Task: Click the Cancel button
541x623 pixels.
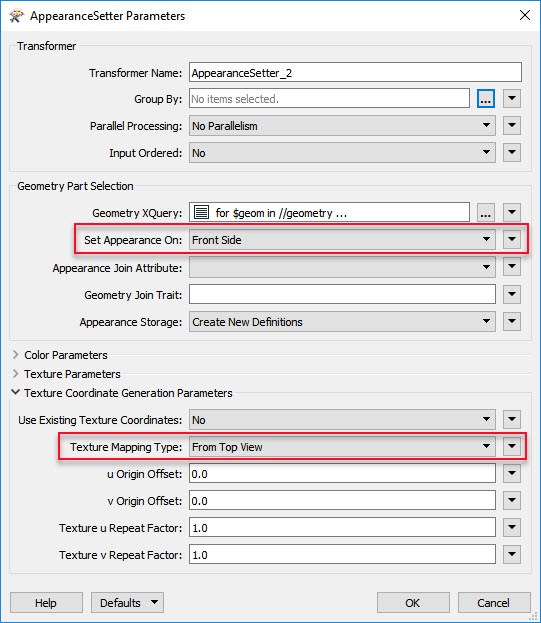Action: tap(494, 603)
